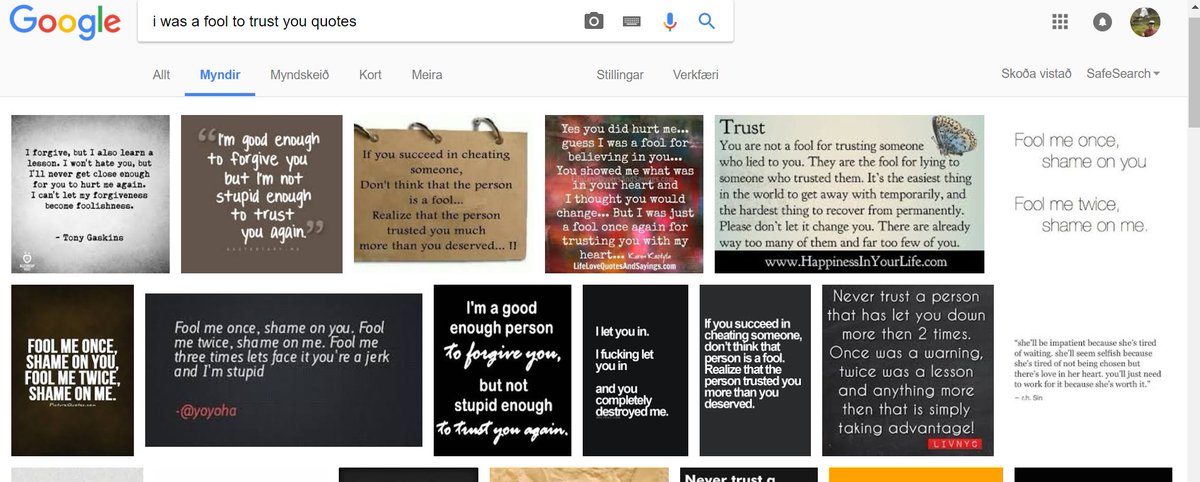
Task: Open brown 'I'm good enough to forgive you' image
Action: coord(262,194)
